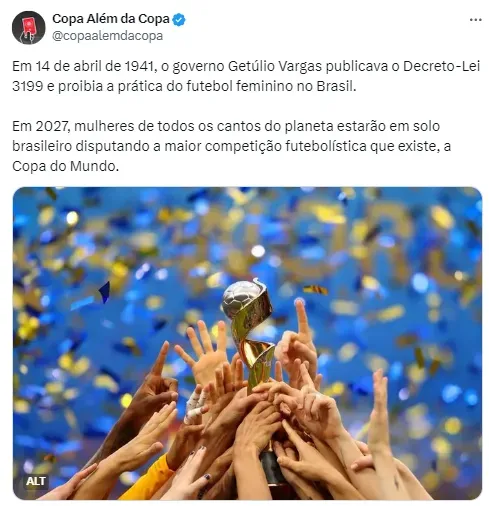
Task: Open the @copaalemdacopa handle link
Action: tap(107, 36)
